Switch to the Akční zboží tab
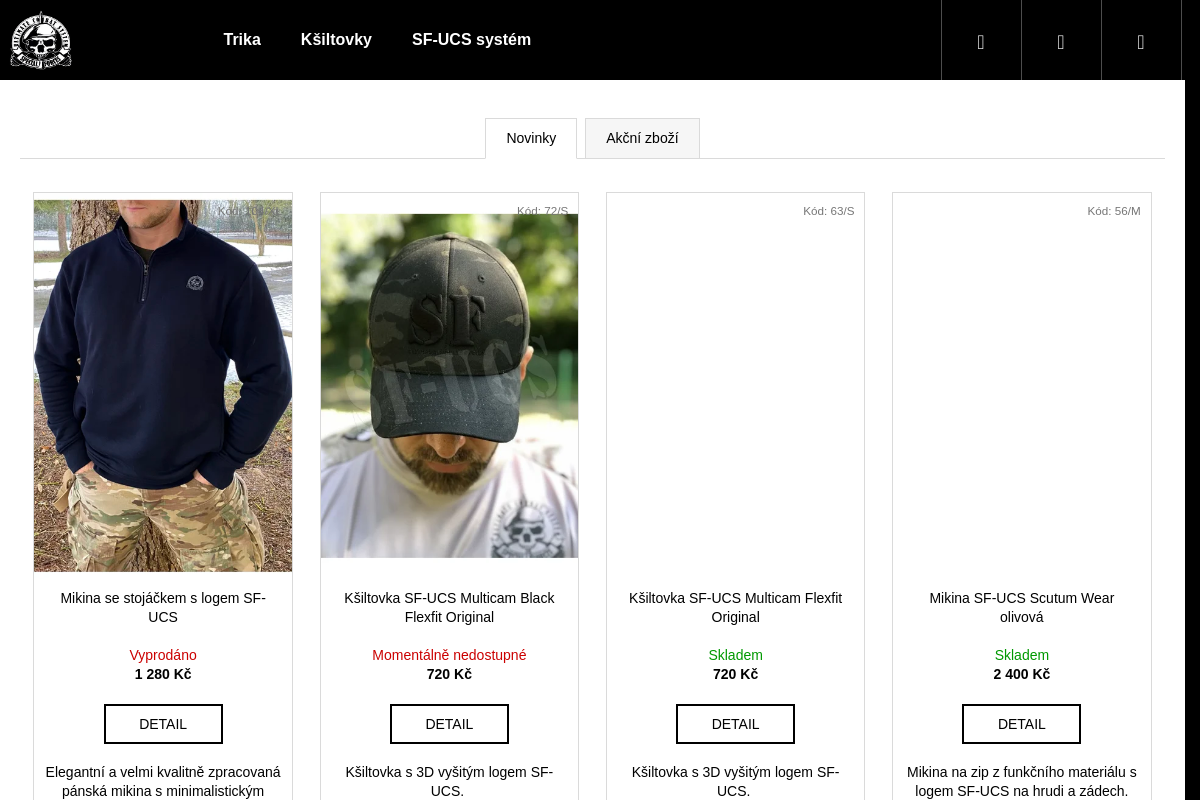 pos(642,138)
